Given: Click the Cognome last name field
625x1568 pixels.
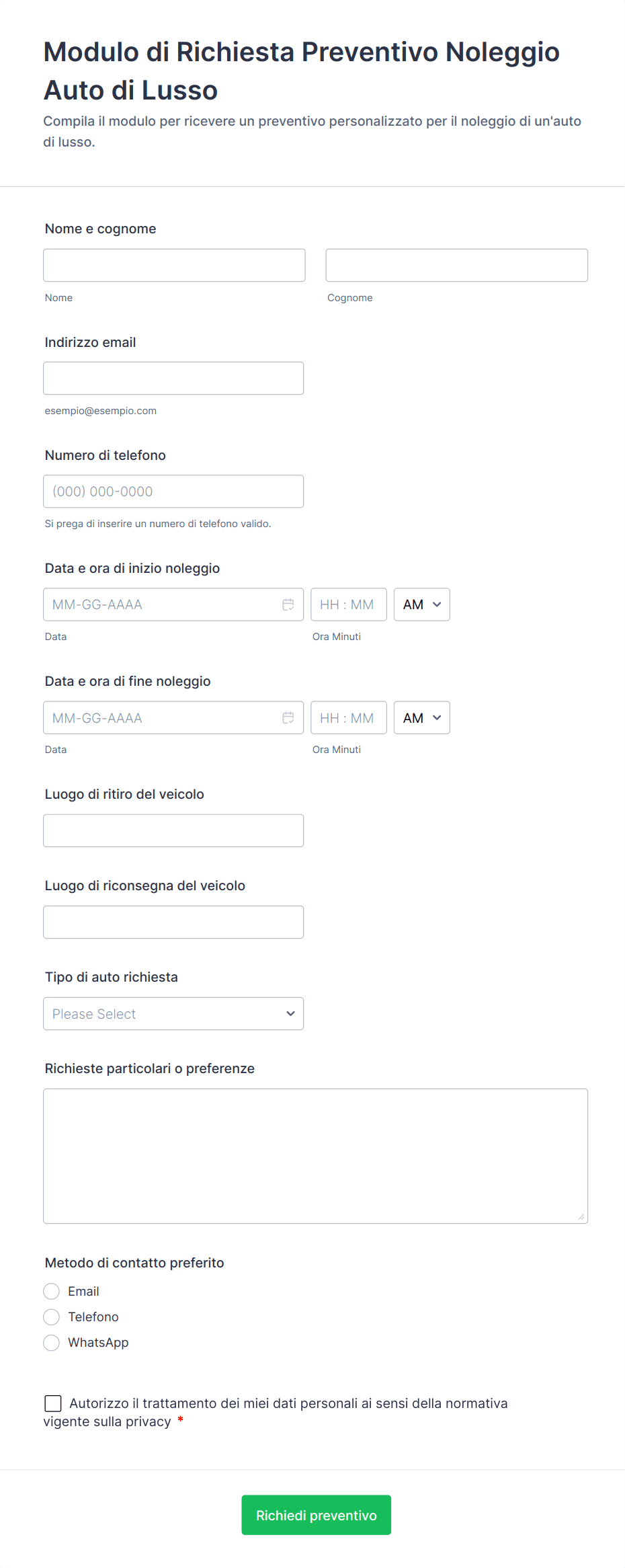Looking at the screenshot, I should click(x=456, y=266).
